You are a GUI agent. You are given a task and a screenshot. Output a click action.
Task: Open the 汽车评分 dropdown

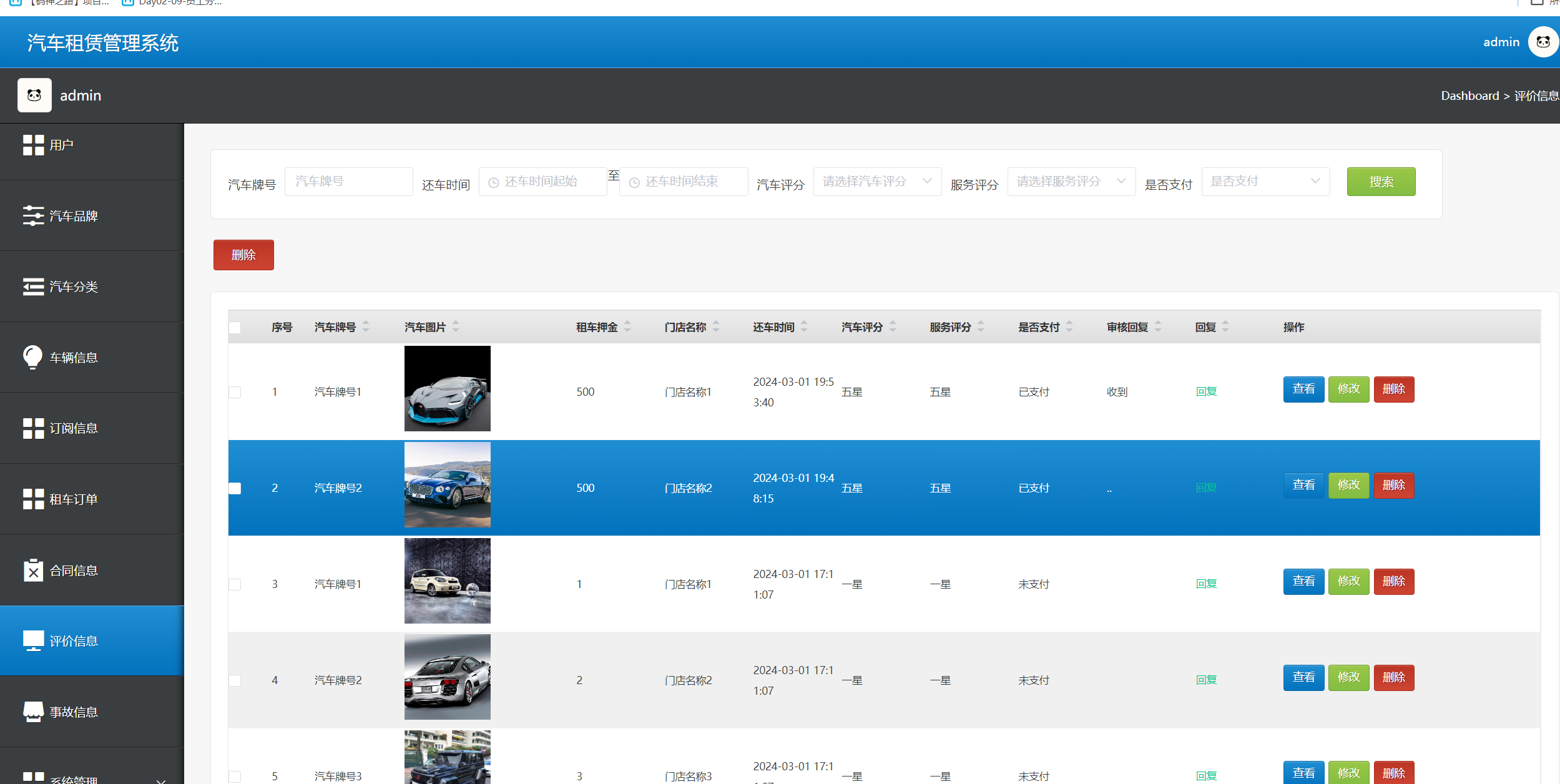coord(876,181)
